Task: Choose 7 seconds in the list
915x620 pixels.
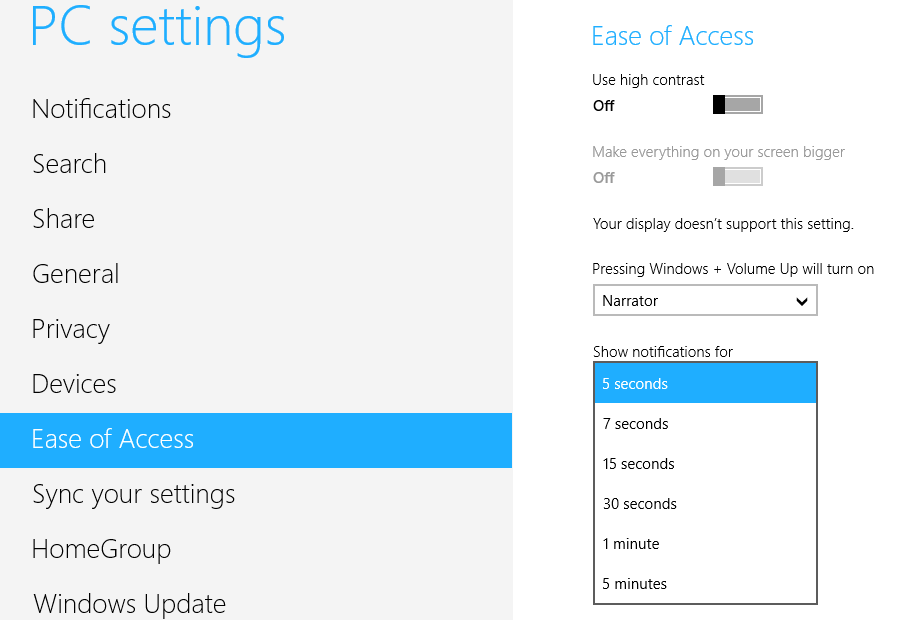Action: pyautogui.click(x=705, y=424)
